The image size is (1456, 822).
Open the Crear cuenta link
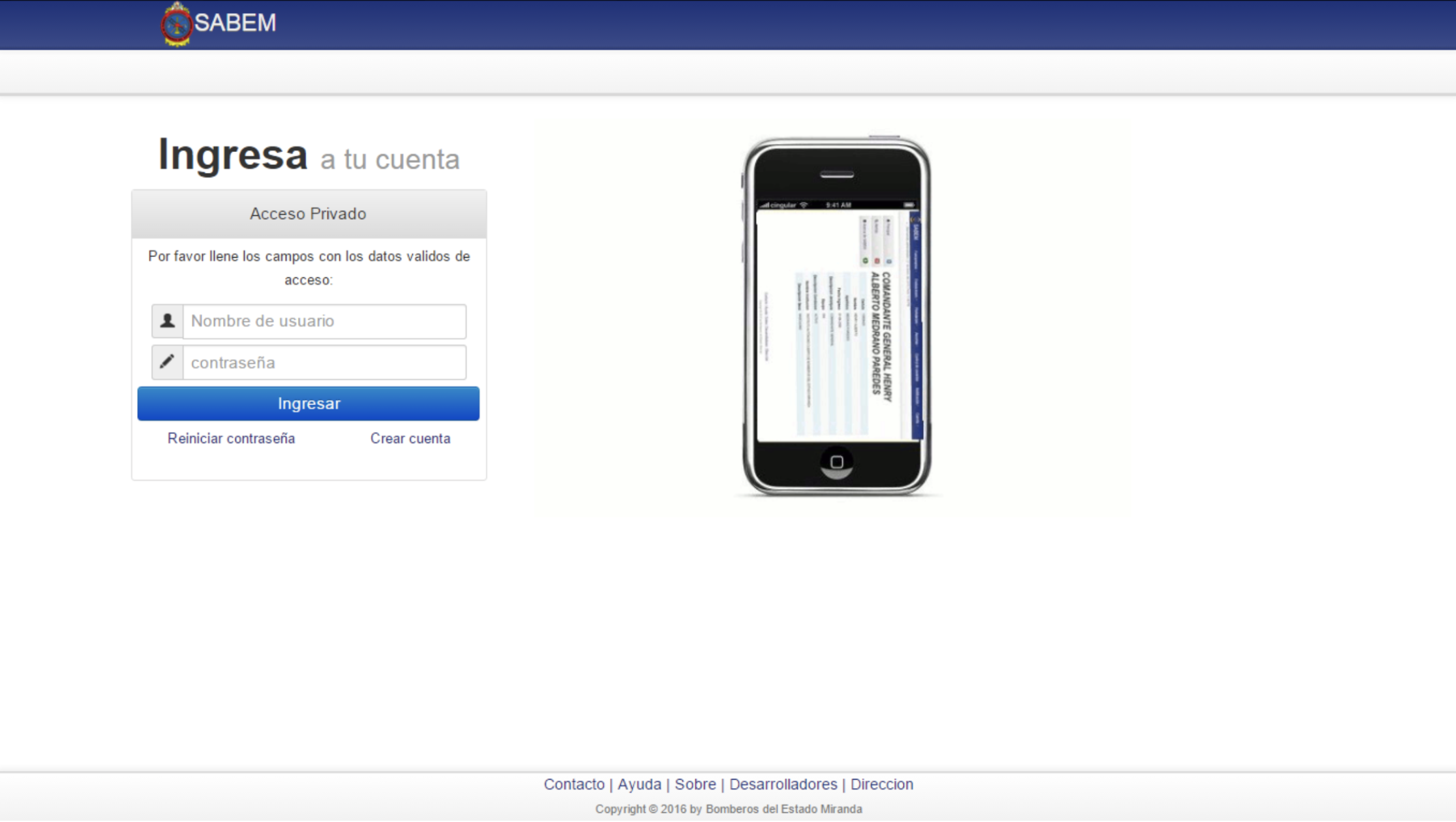pyautogui.click(x=410, y=438)
